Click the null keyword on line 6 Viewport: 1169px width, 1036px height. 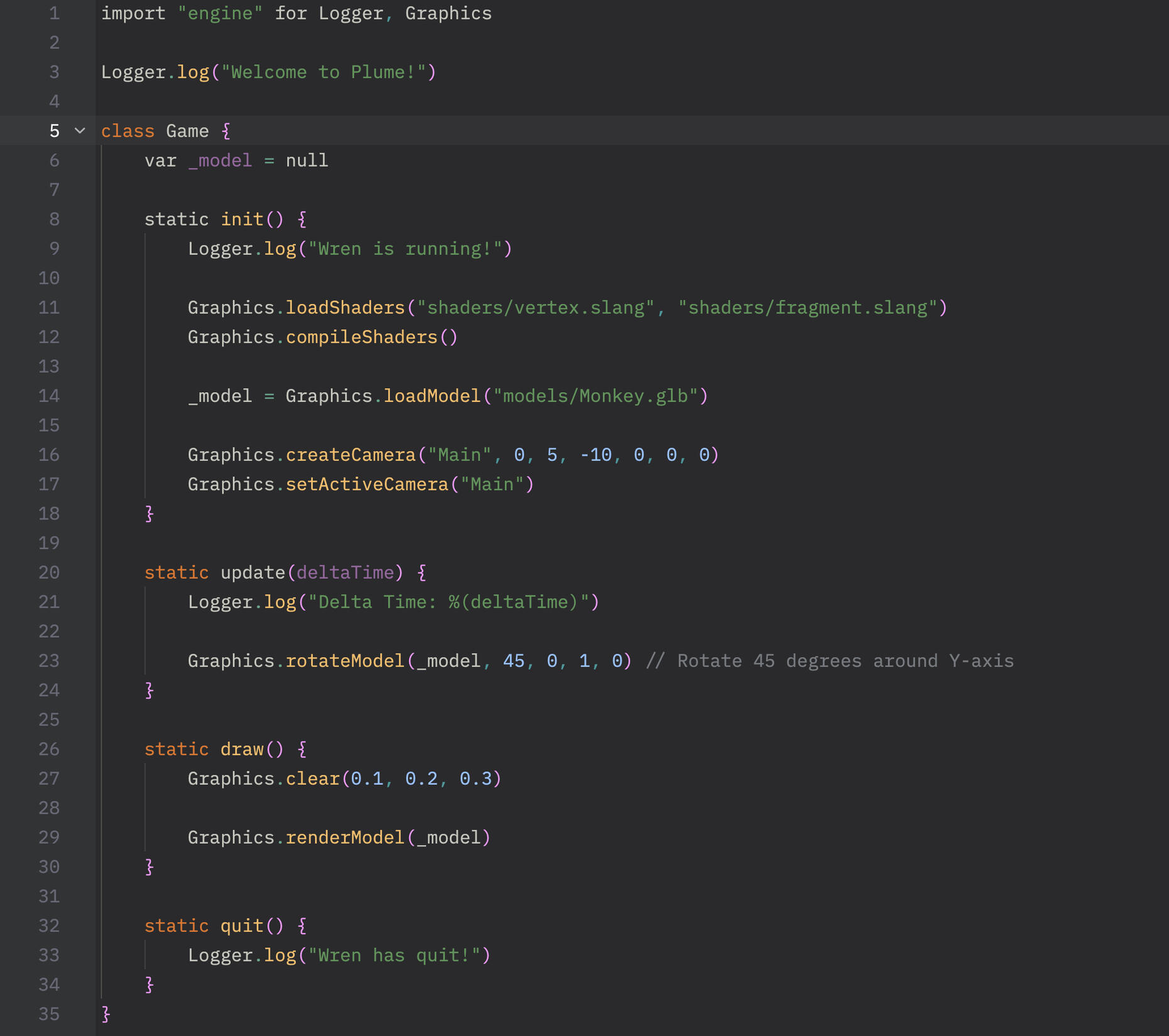point(307,161)
